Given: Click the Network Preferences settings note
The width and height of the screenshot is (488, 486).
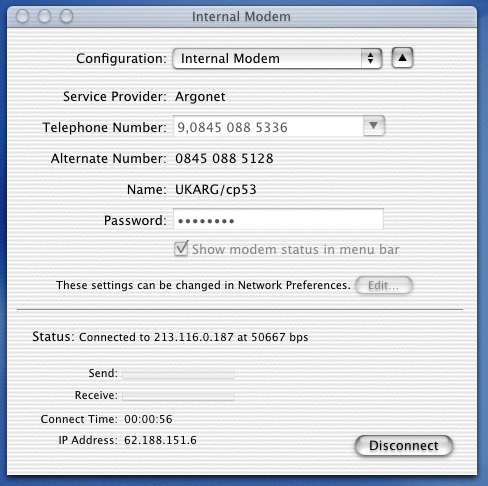Looking at the screenshot, I should [203, 285].
